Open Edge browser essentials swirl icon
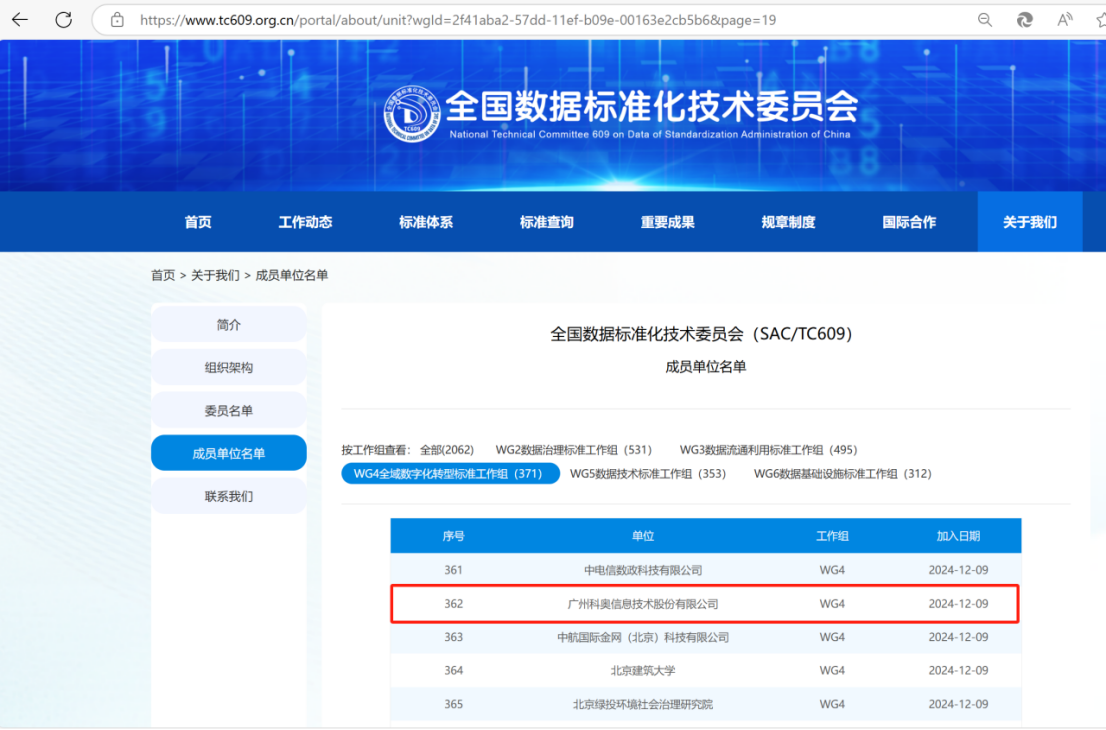The width and height of the screenshot is (1106, 730). pos(1024,19)
